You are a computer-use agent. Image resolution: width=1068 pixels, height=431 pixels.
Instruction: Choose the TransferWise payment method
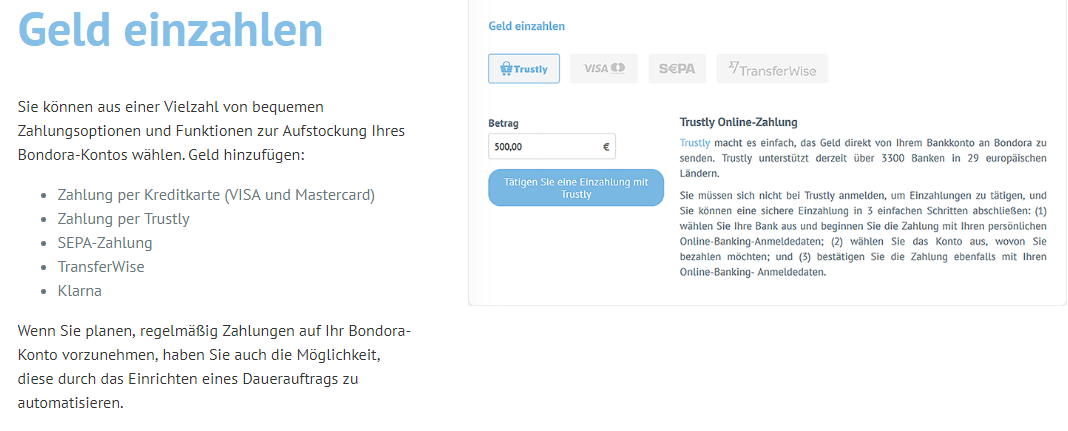click(772, 69)
